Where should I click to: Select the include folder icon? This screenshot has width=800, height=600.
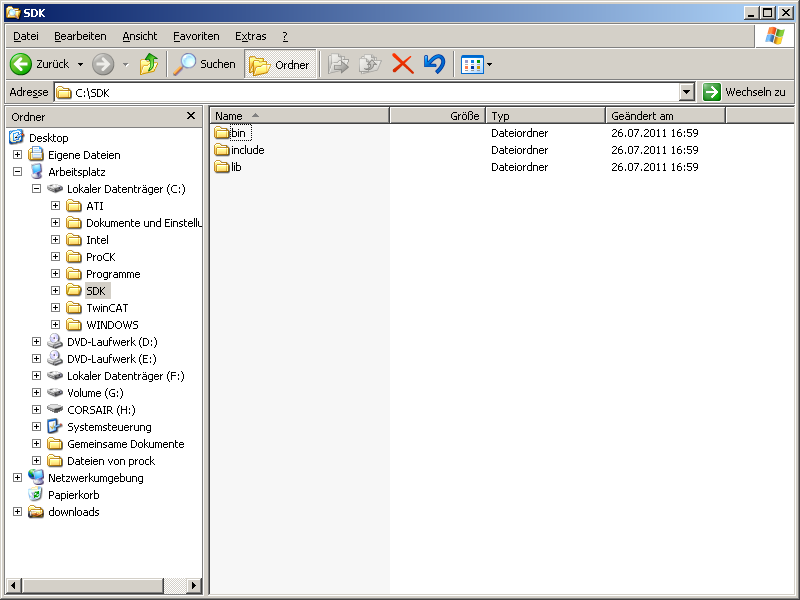[x=221, y=150]
